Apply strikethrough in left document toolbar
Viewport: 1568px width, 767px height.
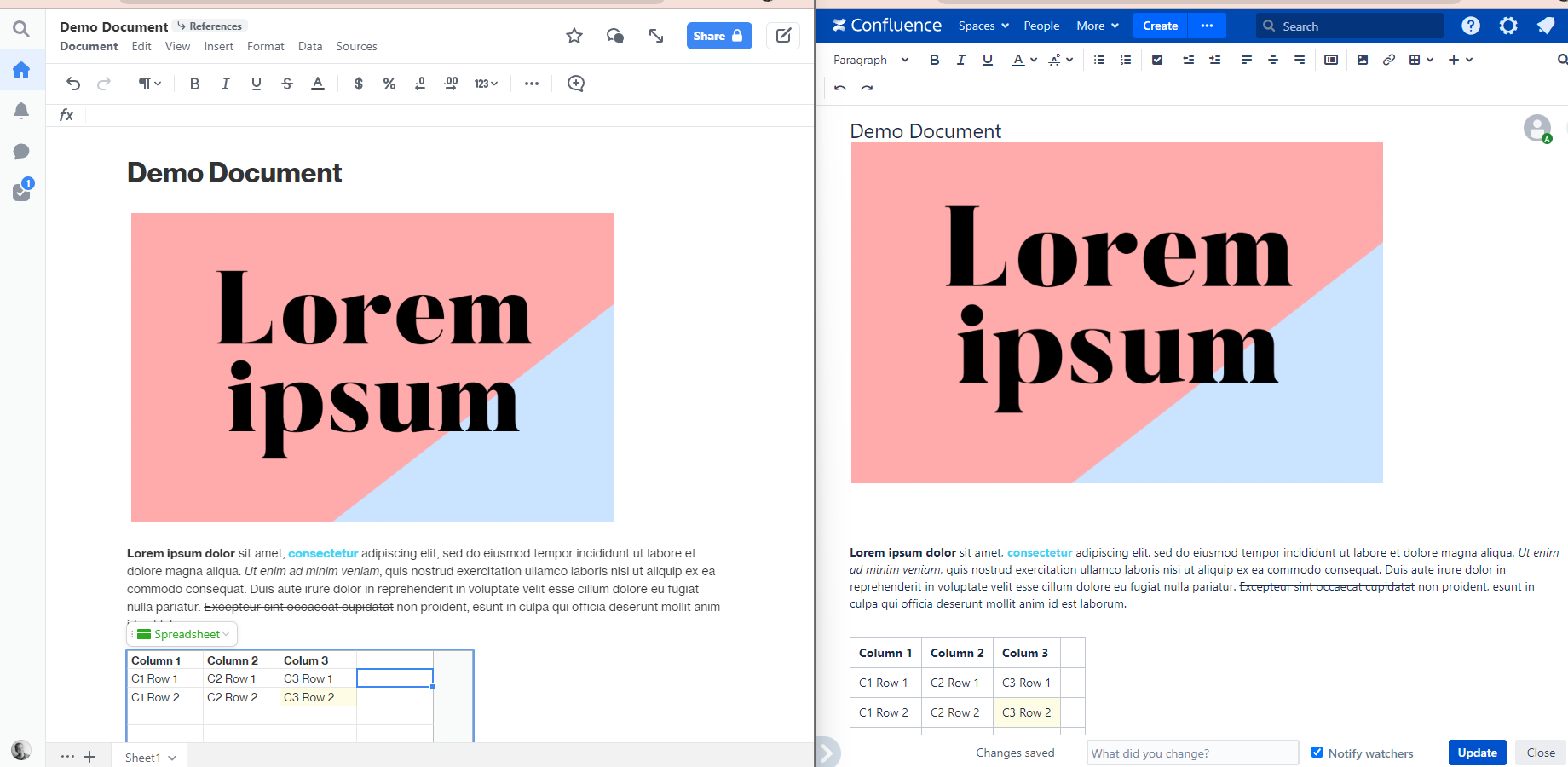[x=287, y=84]
